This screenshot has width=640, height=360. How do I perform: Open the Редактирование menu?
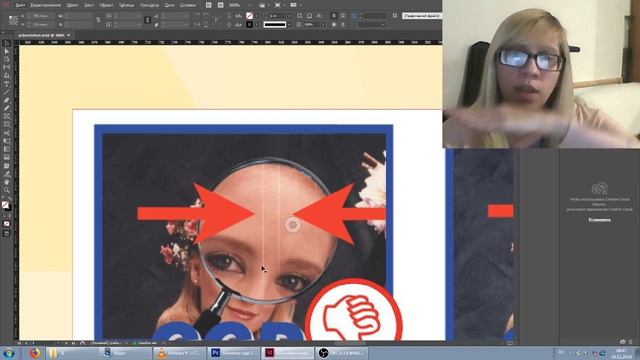point(46,5)
